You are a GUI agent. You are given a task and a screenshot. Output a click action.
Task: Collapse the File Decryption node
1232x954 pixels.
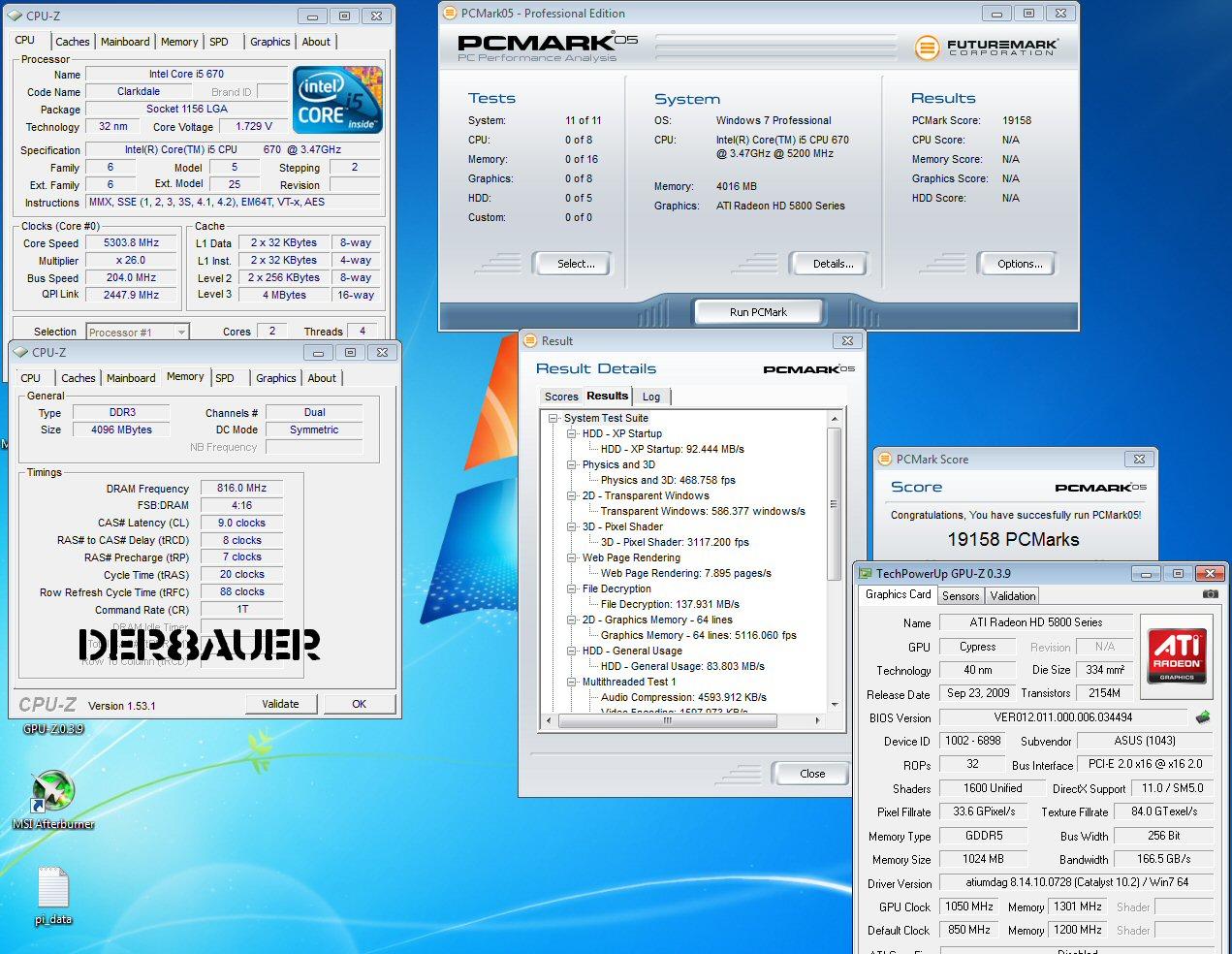pyautogui.click(x=572, y=588)
